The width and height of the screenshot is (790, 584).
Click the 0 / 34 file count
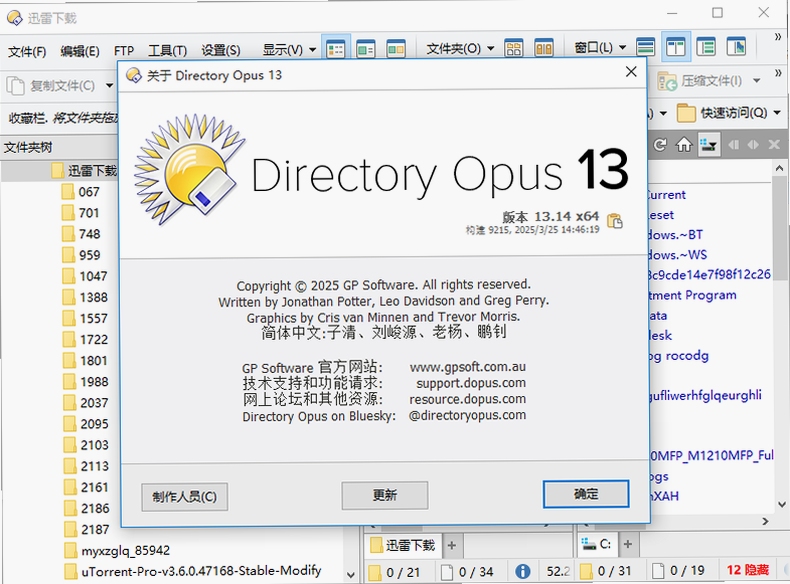(x=467, y=572)
